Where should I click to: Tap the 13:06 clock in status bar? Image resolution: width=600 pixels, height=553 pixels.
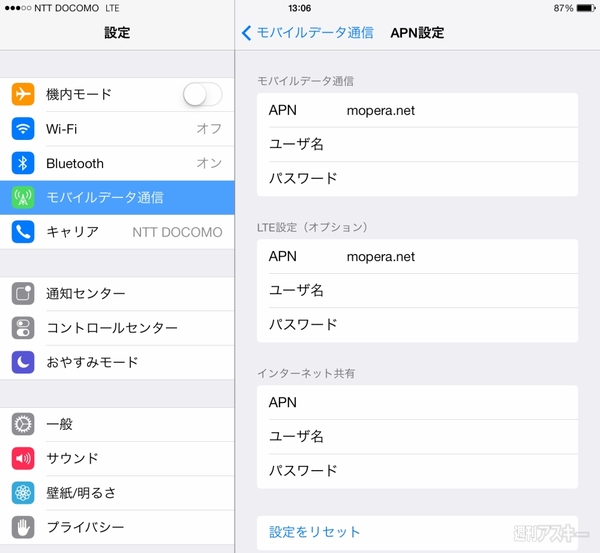(x=299, y=8)
